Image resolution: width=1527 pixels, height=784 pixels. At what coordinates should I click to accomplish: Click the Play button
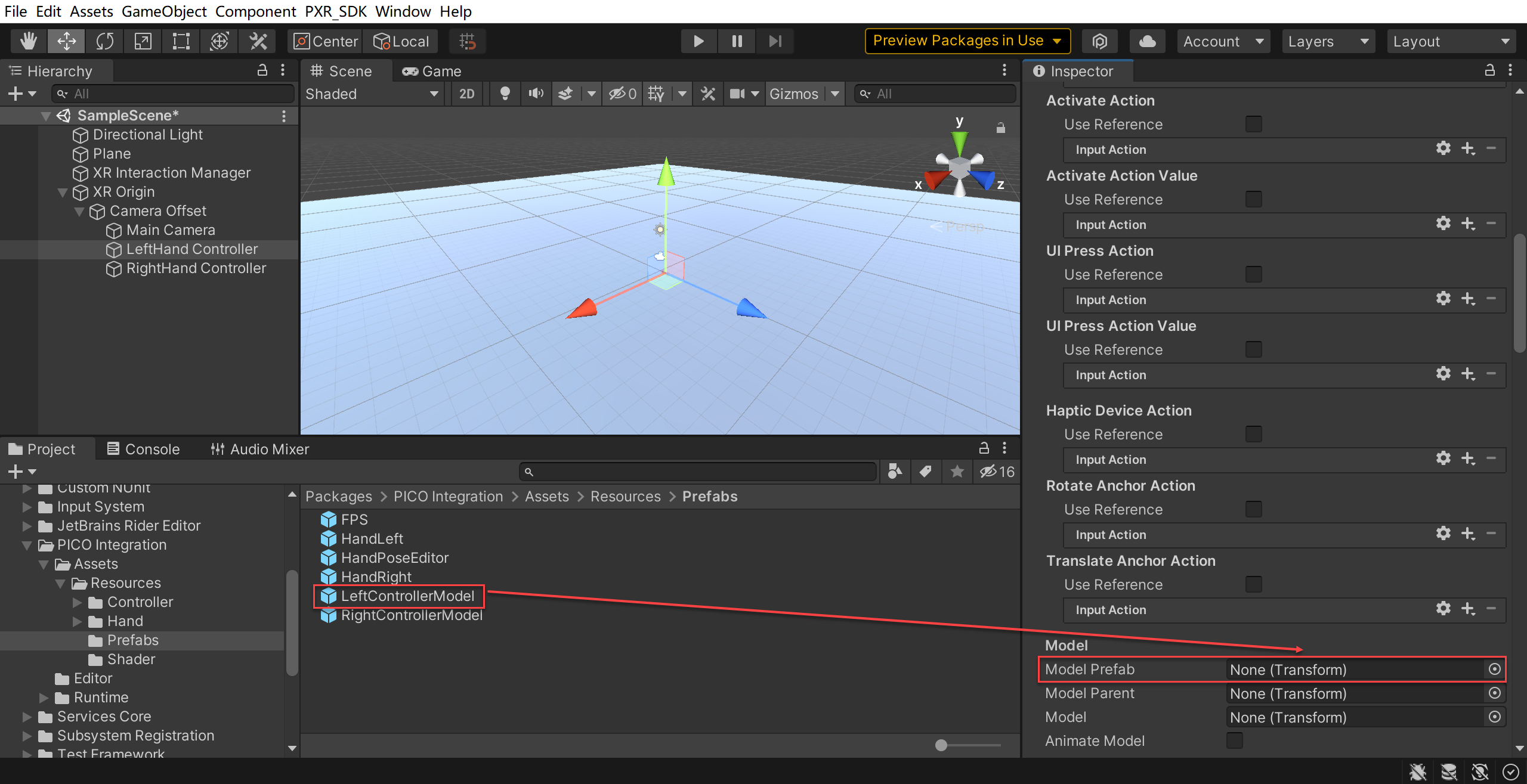pyautogui.click(x=698, y=41)
